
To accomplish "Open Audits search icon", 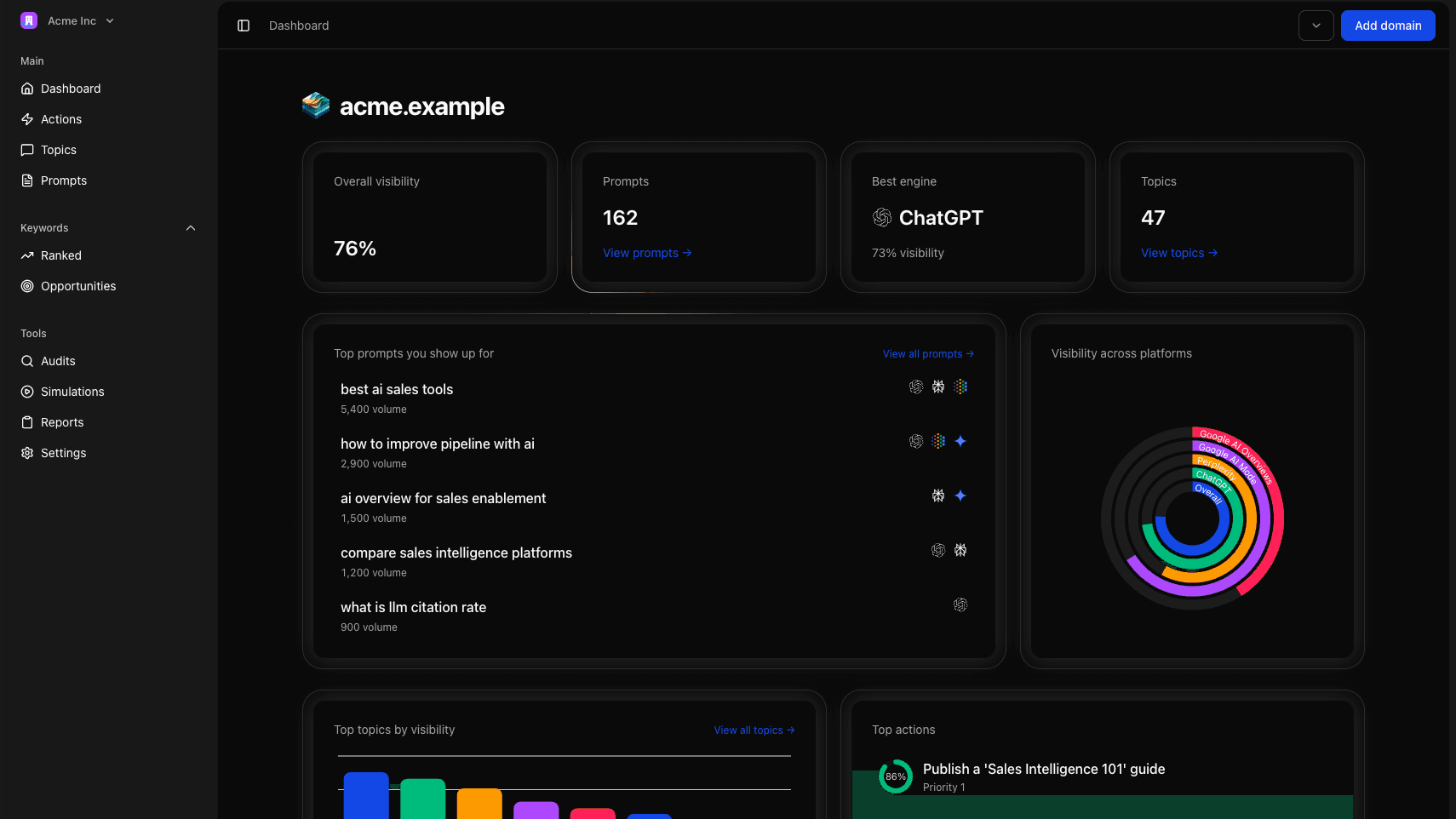I will coord(27,361).
